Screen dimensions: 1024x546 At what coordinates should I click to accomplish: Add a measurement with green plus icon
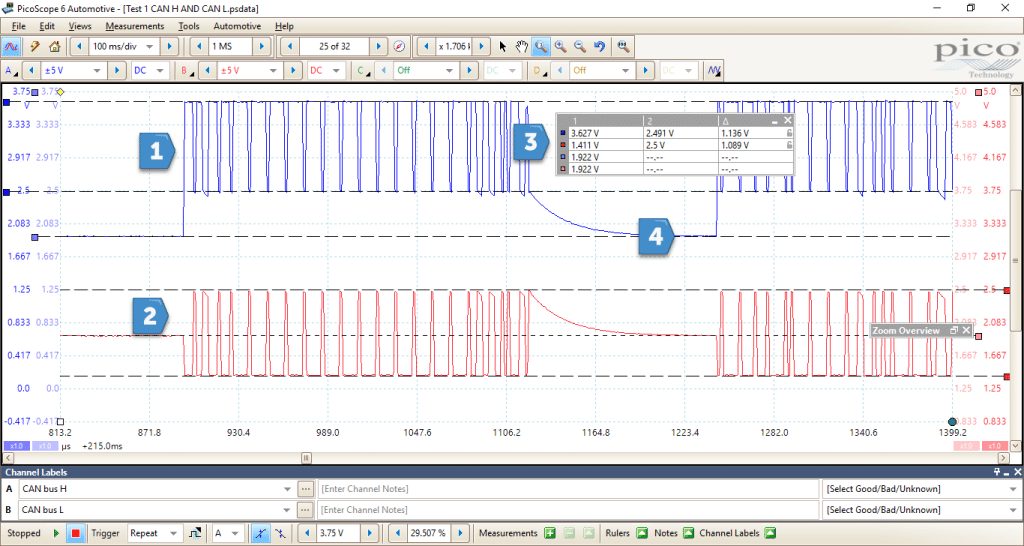(550, 533)
